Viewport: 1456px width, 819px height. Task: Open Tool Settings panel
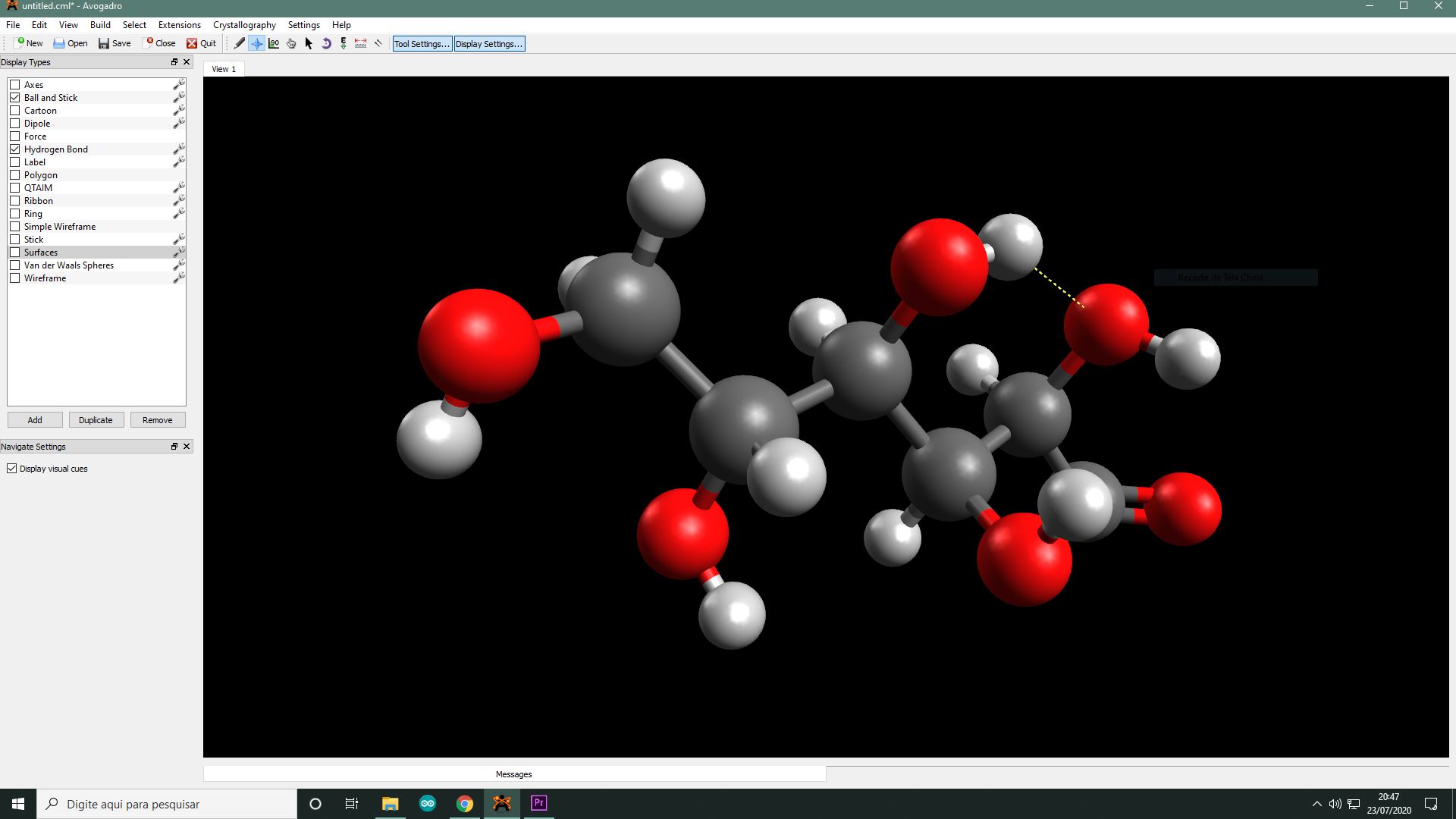pyautogui.click(x=421, y=43)
